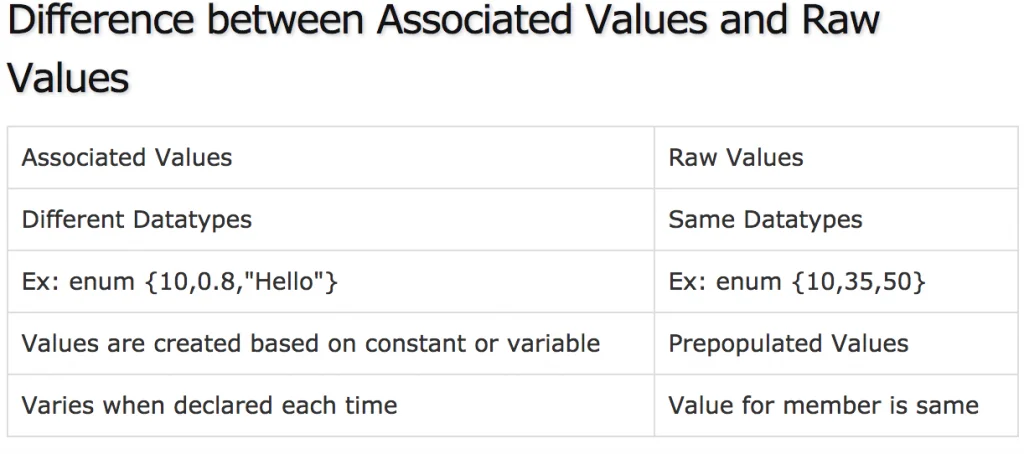1024x454 pixels.
Task: Click the enum {10,35,50} example cell
Action: coord(797,282)
